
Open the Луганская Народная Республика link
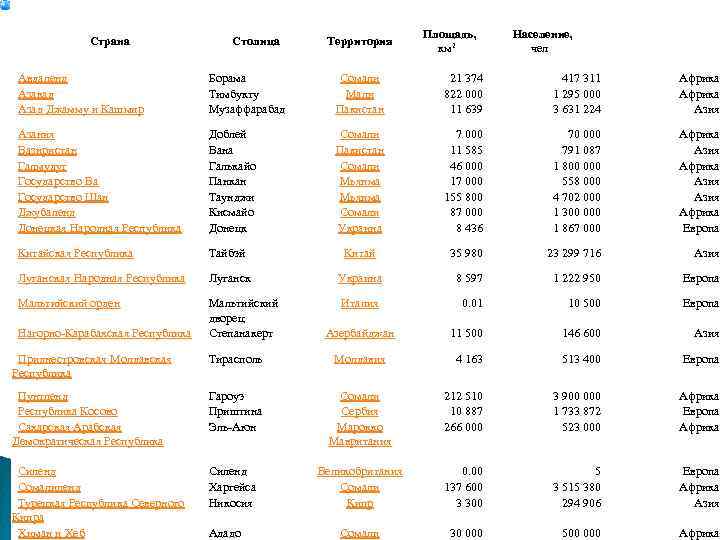click(x=101, y=278)
